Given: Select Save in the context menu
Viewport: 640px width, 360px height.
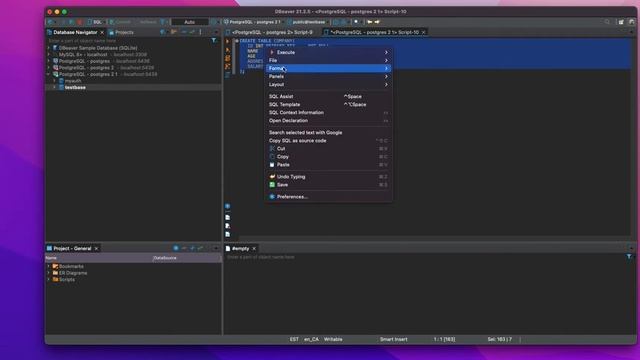Looking at the screenshot, I should [329, 184].
